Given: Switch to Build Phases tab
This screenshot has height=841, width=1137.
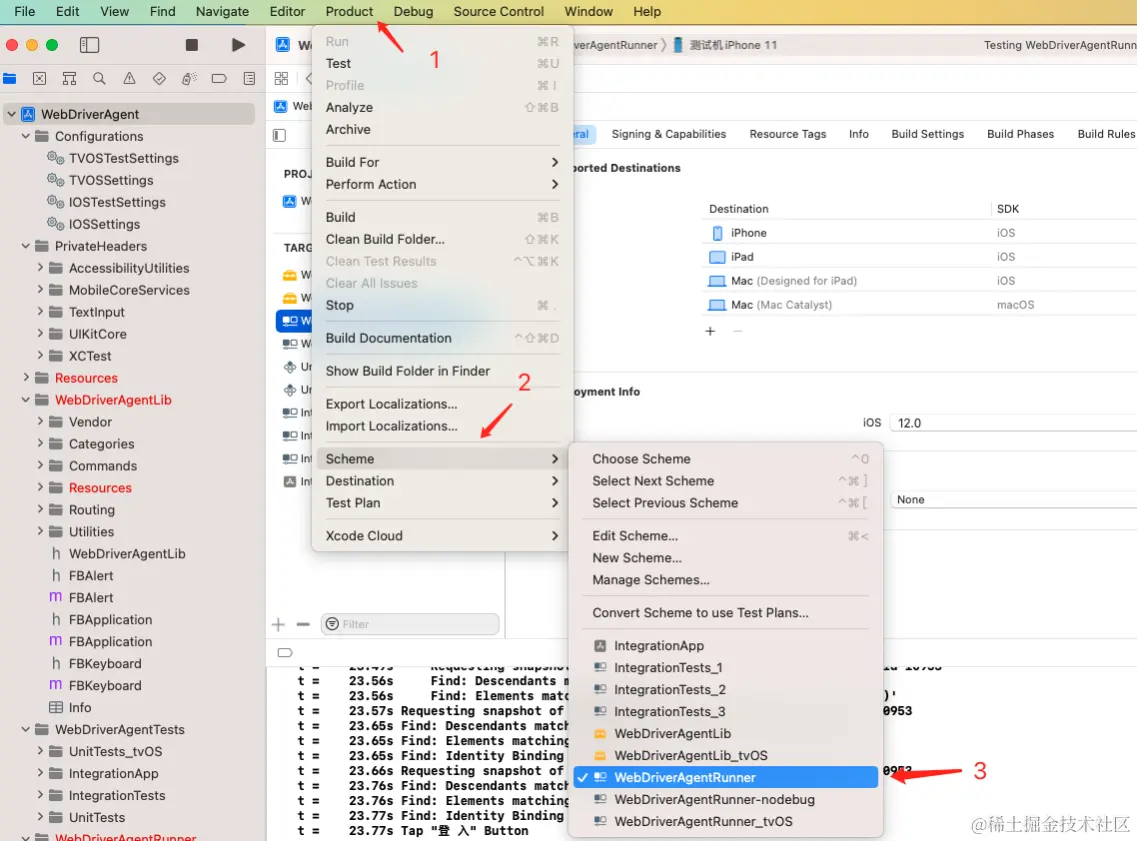Looking at the screenshot, I should [1020, 134].
